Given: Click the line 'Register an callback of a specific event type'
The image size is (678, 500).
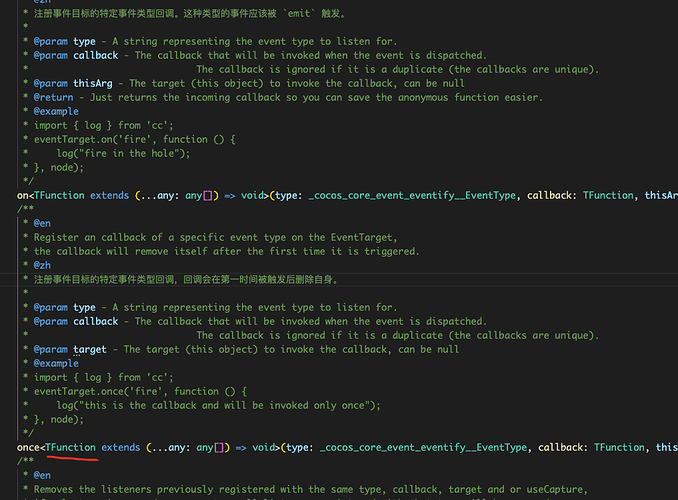Looking at the screenshot, I should (x=215, y=237).
